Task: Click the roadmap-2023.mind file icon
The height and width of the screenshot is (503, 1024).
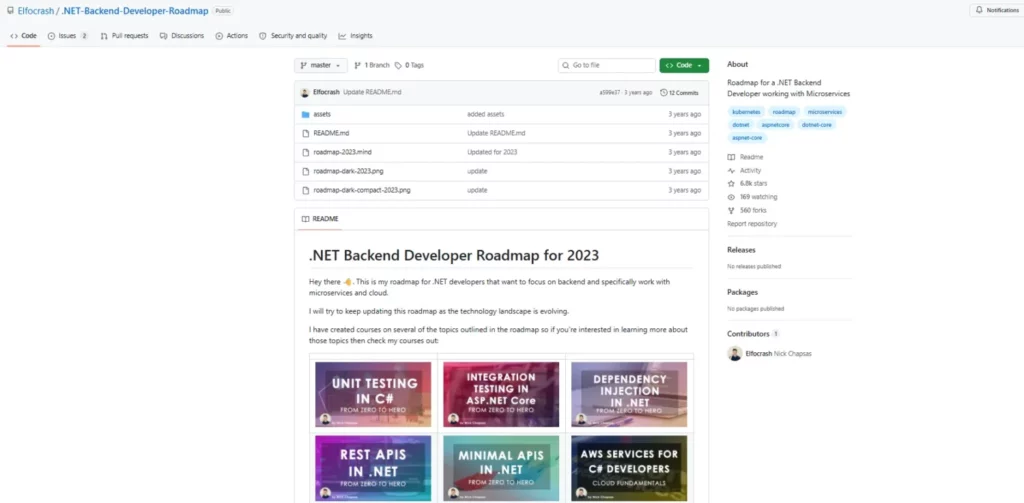Action: tap(305, 152)
